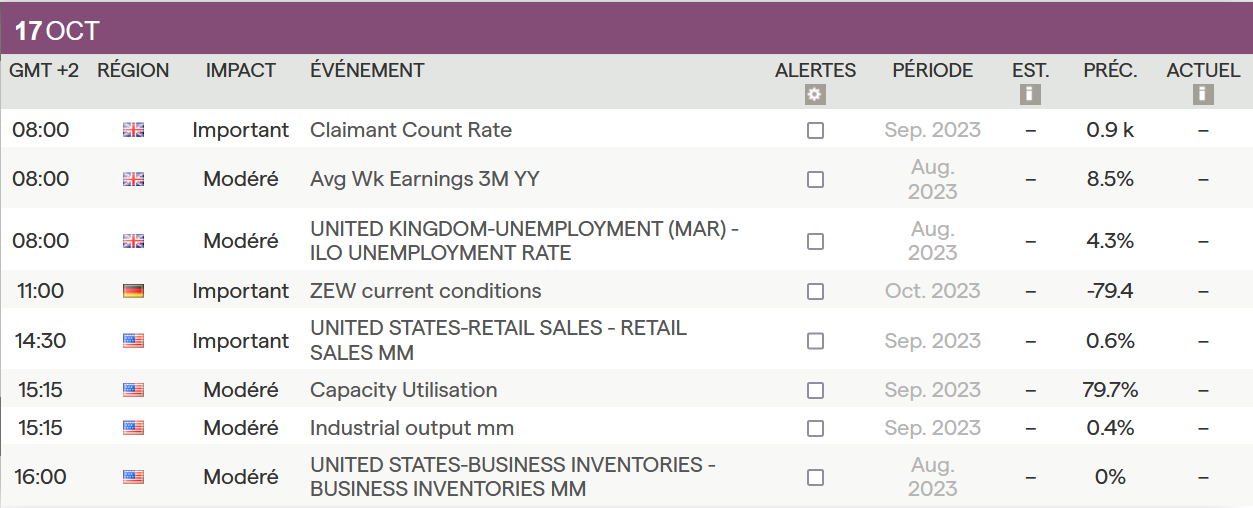Click the EST. column info icon

(1030, 95)
